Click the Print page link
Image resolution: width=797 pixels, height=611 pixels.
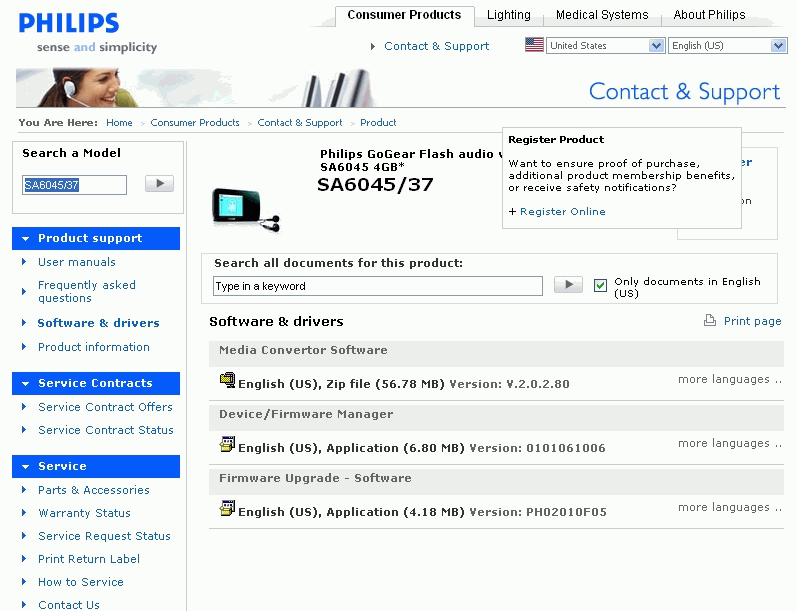point(752,321)
